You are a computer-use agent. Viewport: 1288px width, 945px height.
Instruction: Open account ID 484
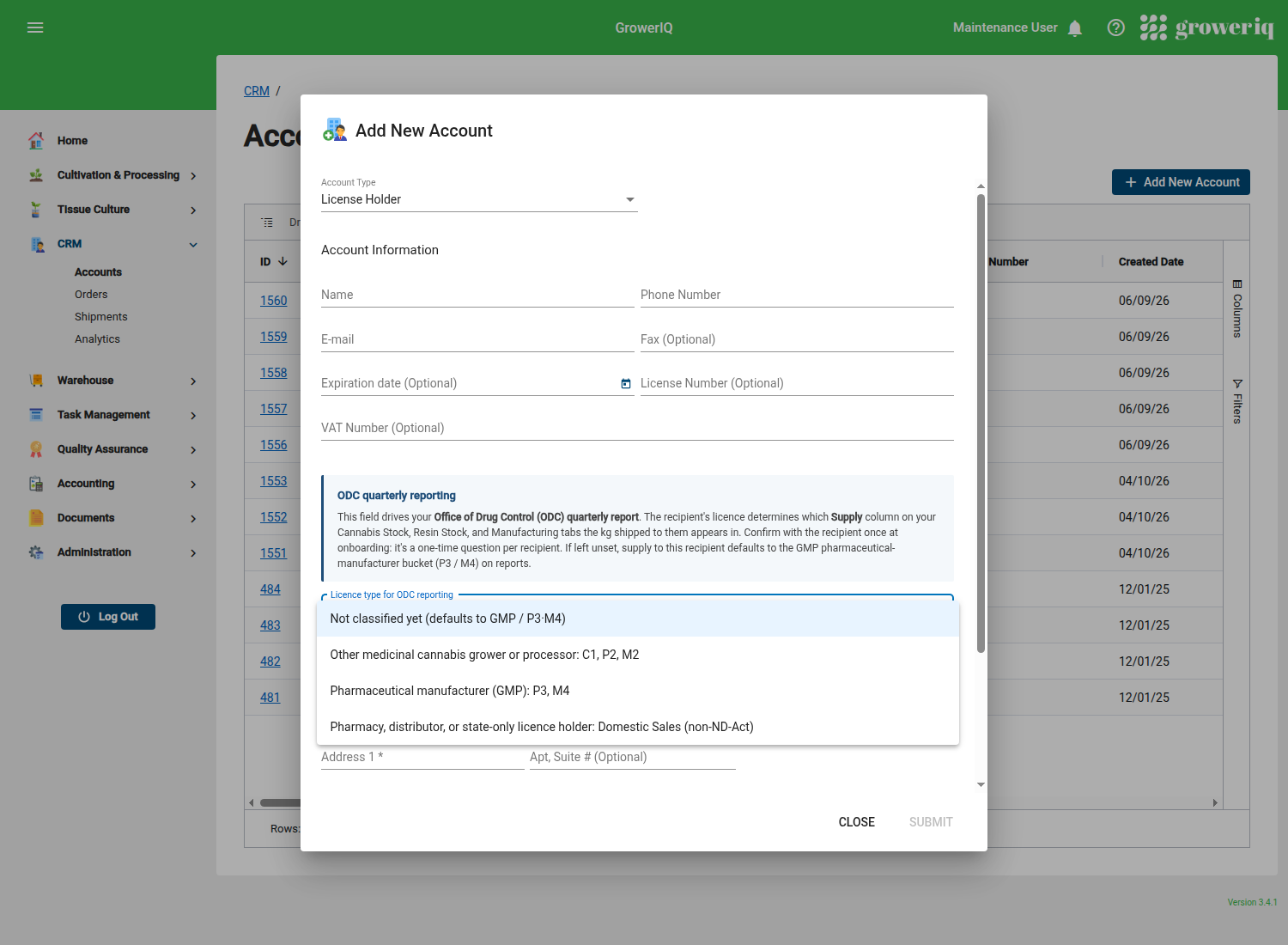coord(270,589)
